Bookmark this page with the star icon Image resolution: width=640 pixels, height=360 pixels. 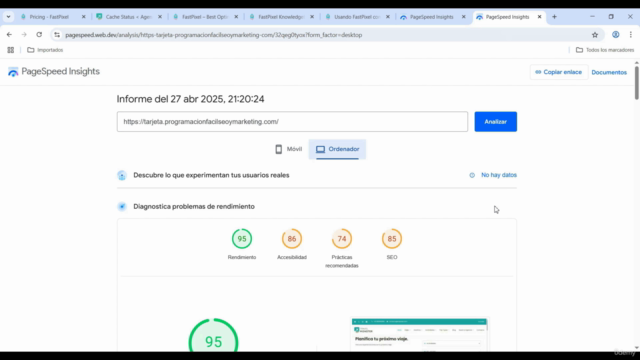coord(595,35)
